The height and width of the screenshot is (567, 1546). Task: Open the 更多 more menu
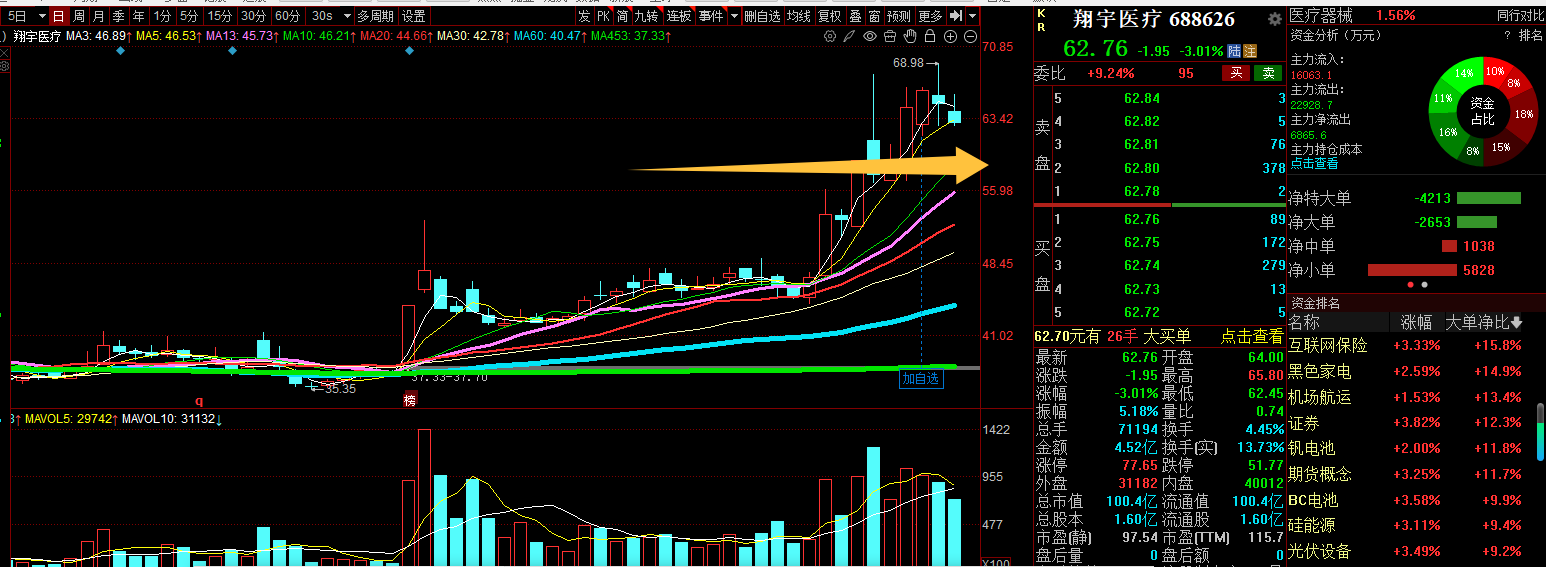(931, 16)
